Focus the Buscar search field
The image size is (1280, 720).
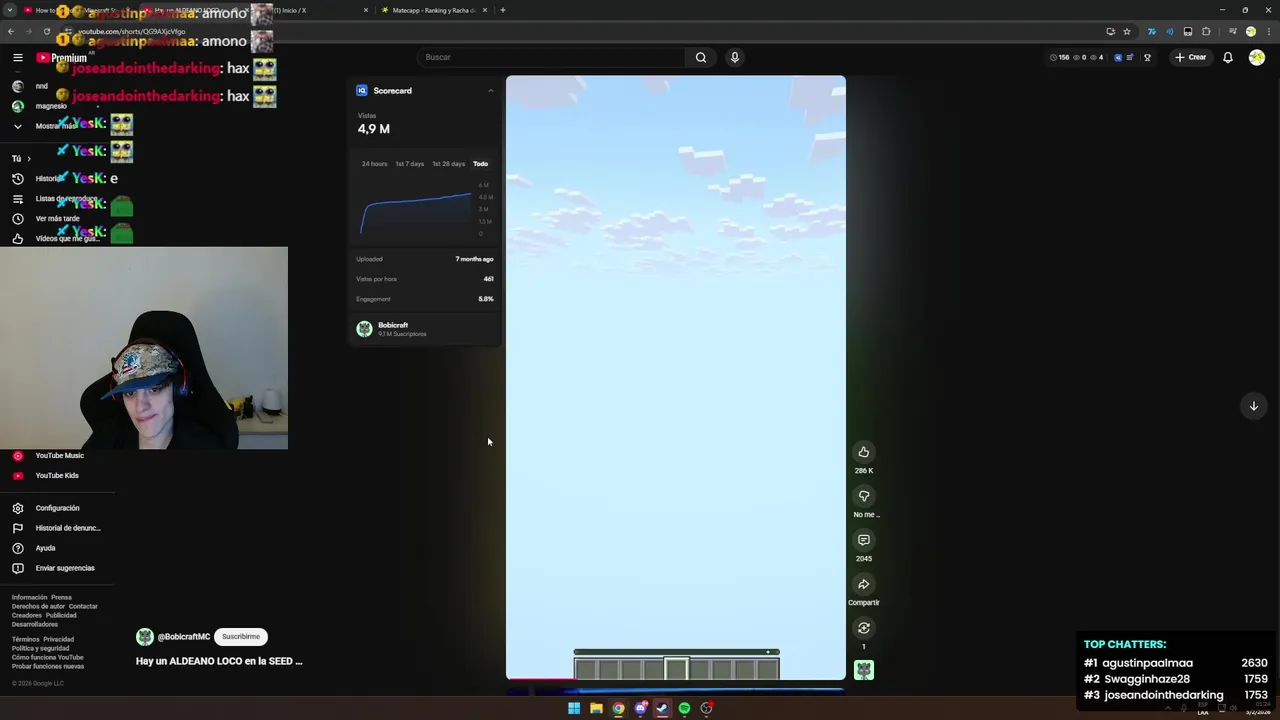[550, 57]
